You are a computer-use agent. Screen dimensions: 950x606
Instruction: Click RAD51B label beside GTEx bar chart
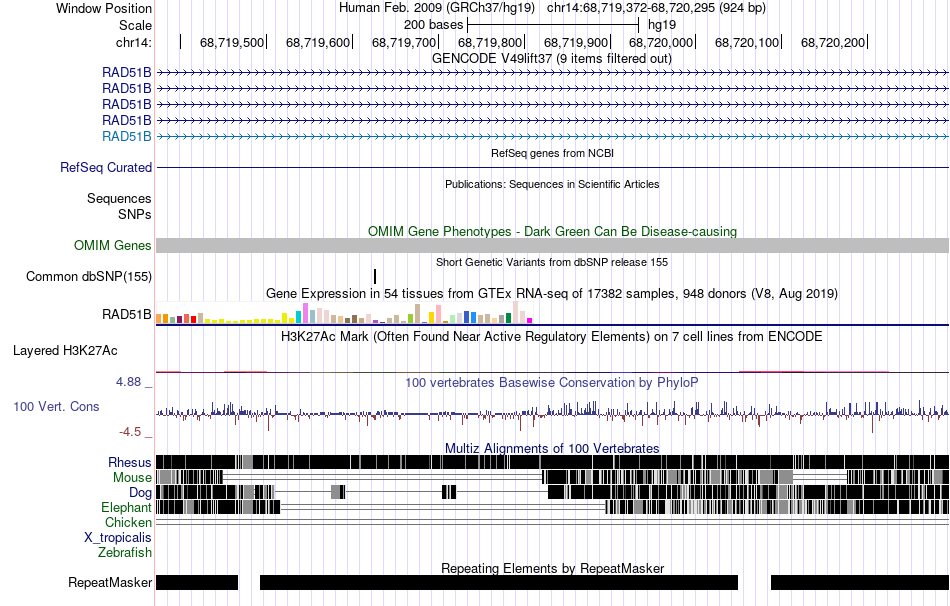[x=127, y=315]
